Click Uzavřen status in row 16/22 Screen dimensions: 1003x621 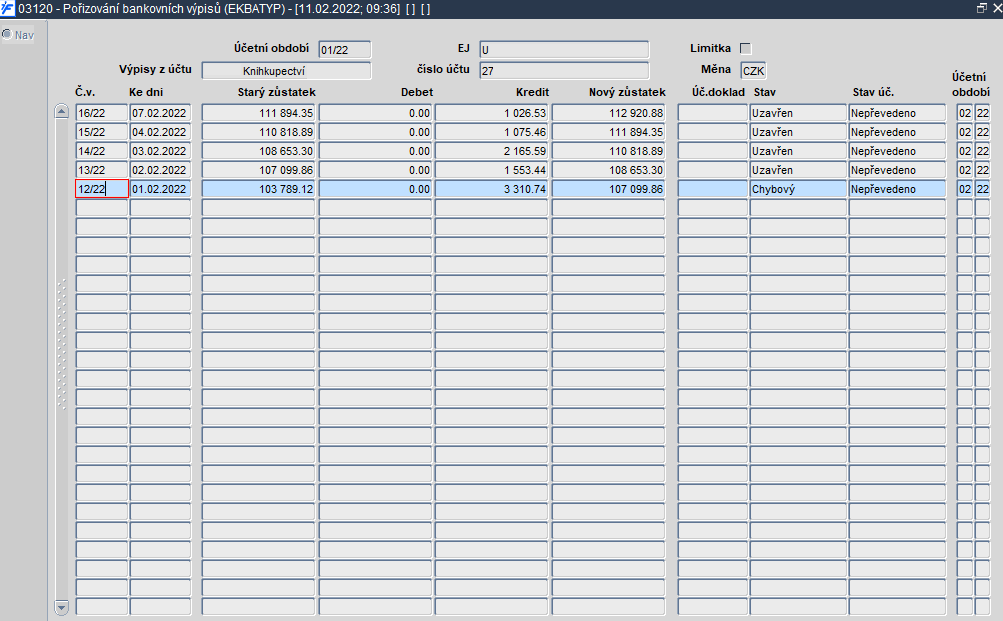[x=798, y=113]
